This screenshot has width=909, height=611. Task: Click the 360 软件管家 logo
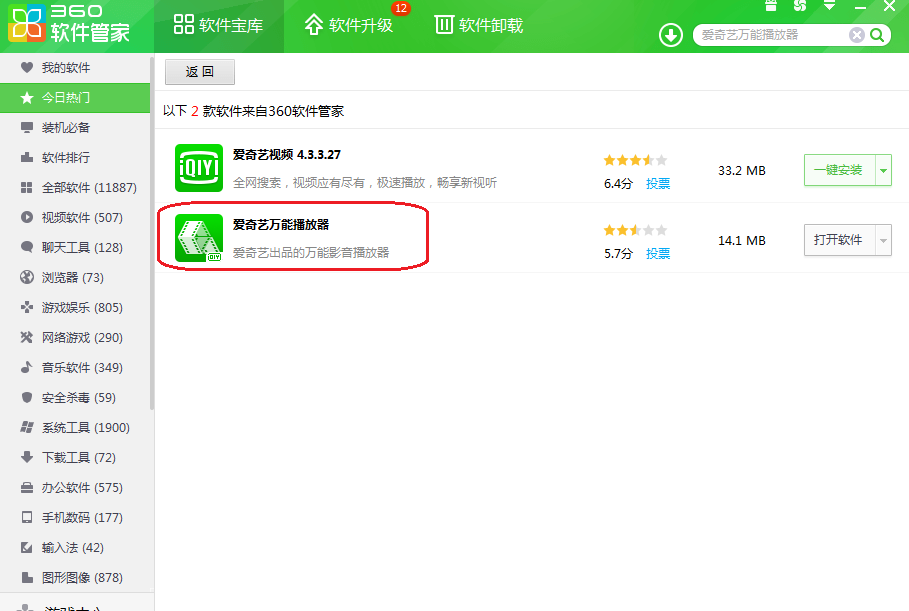pyautogui.click(x=70, y=24)
